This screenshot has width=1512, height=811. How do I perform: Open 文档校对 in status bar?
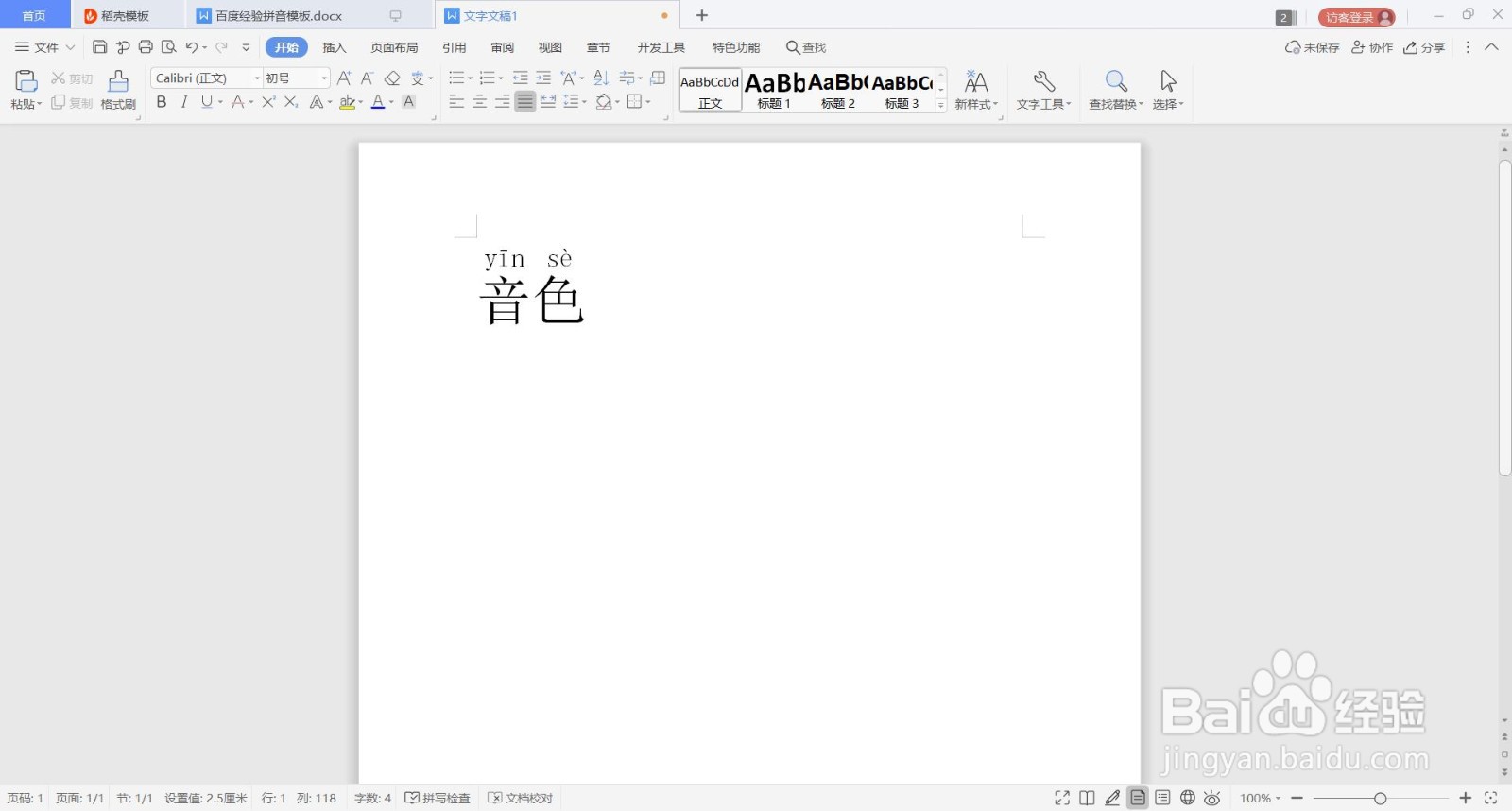tap(520, 798)
